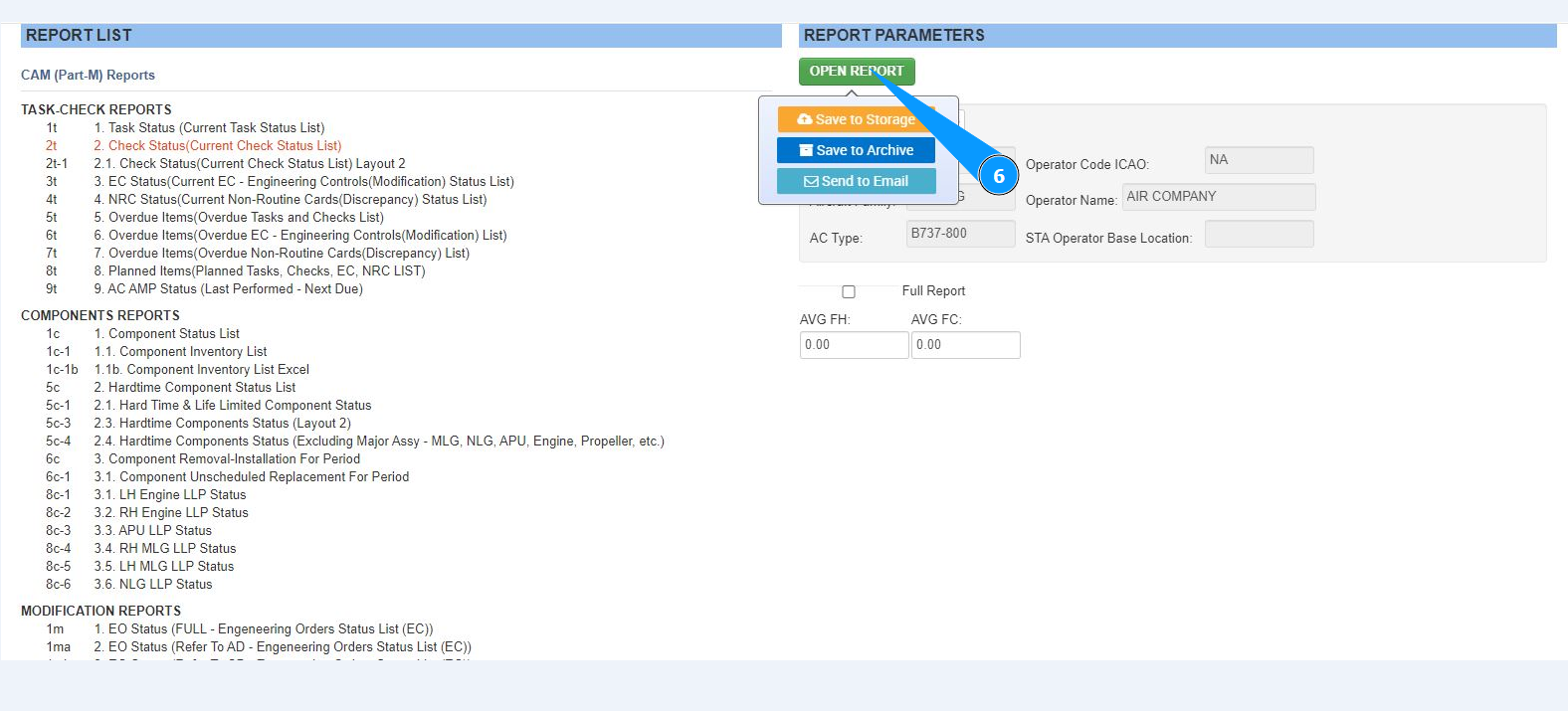Screen dimensions: 1568x711
Task: Select 2.1. Check Status Layout 2 report
Action: [250, 164]
